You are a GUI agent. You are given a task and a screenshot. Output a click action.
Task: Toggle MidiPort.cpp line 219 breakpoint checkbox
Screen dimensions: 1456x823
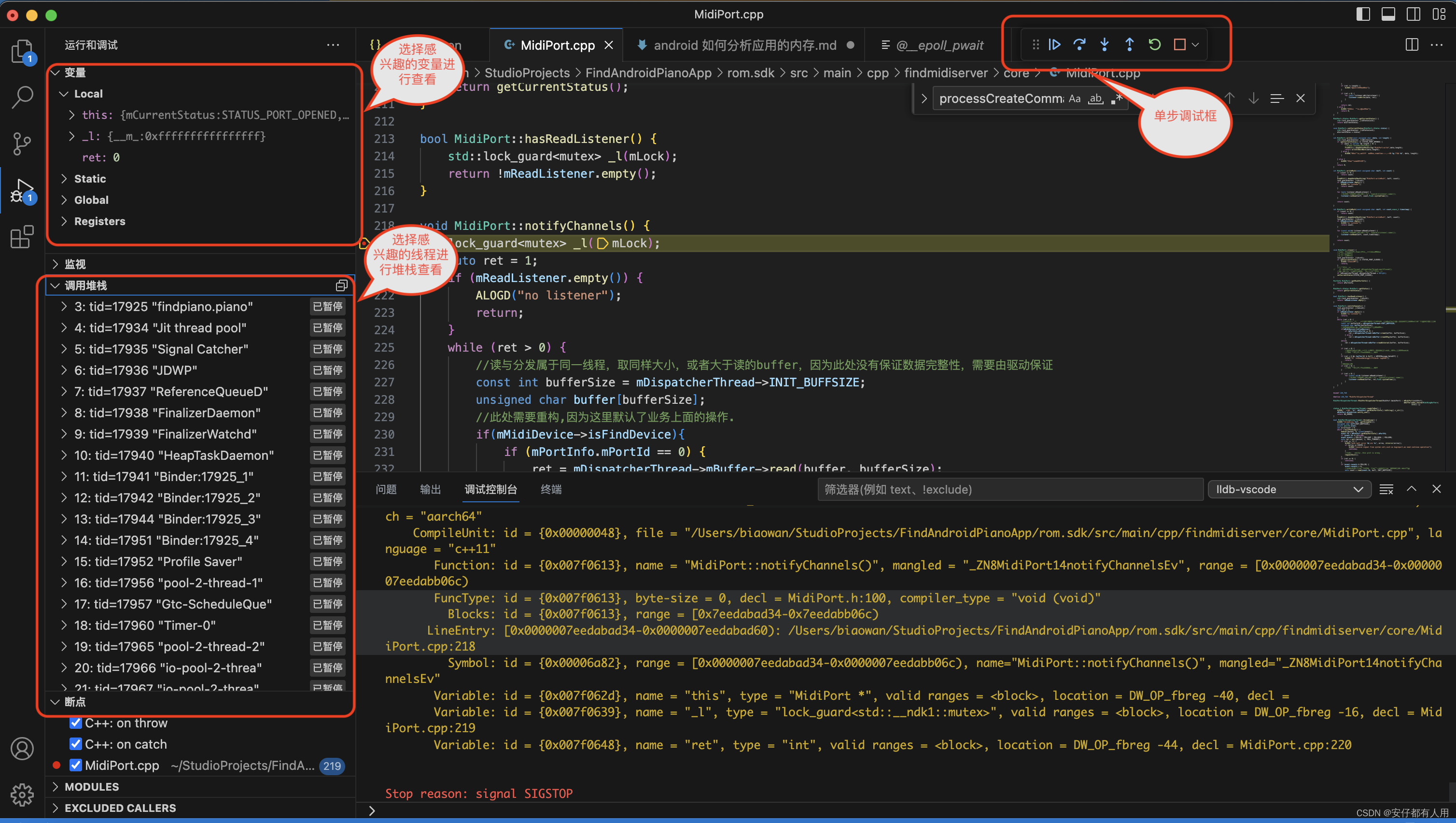(x=75, y=766)
